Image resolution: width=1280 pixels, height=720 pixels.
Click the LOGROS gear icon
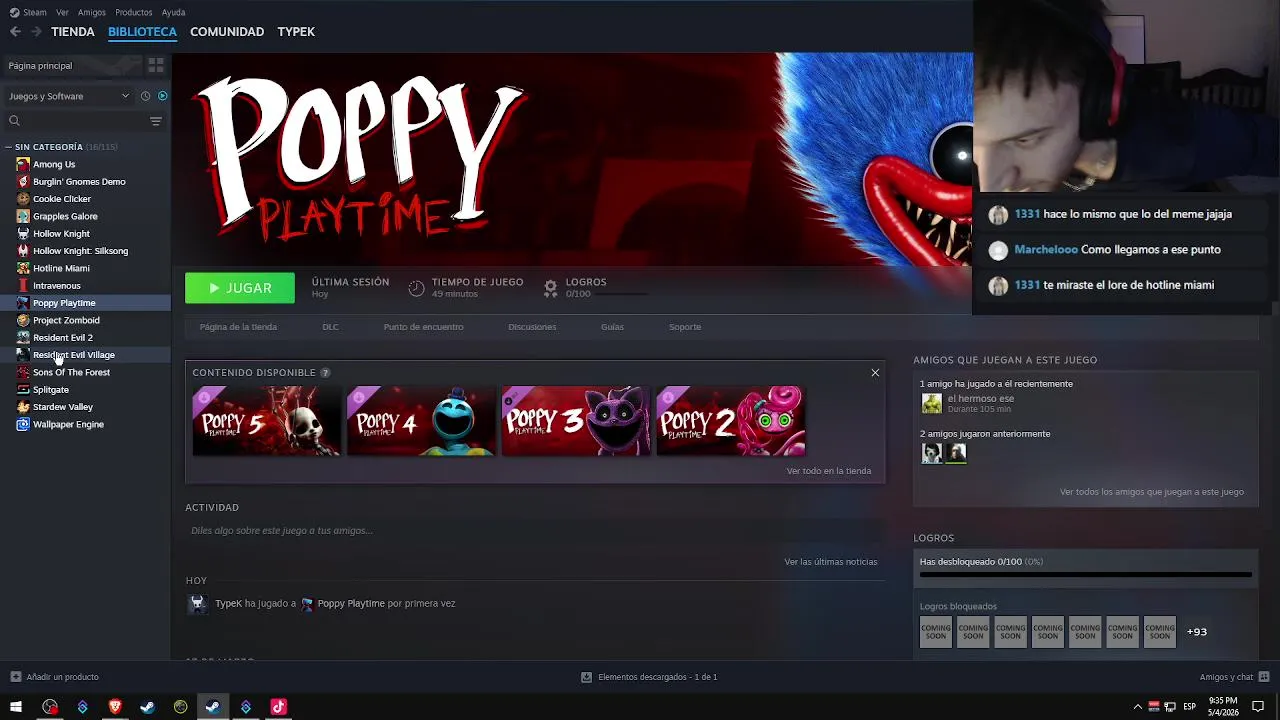[550, 288]
